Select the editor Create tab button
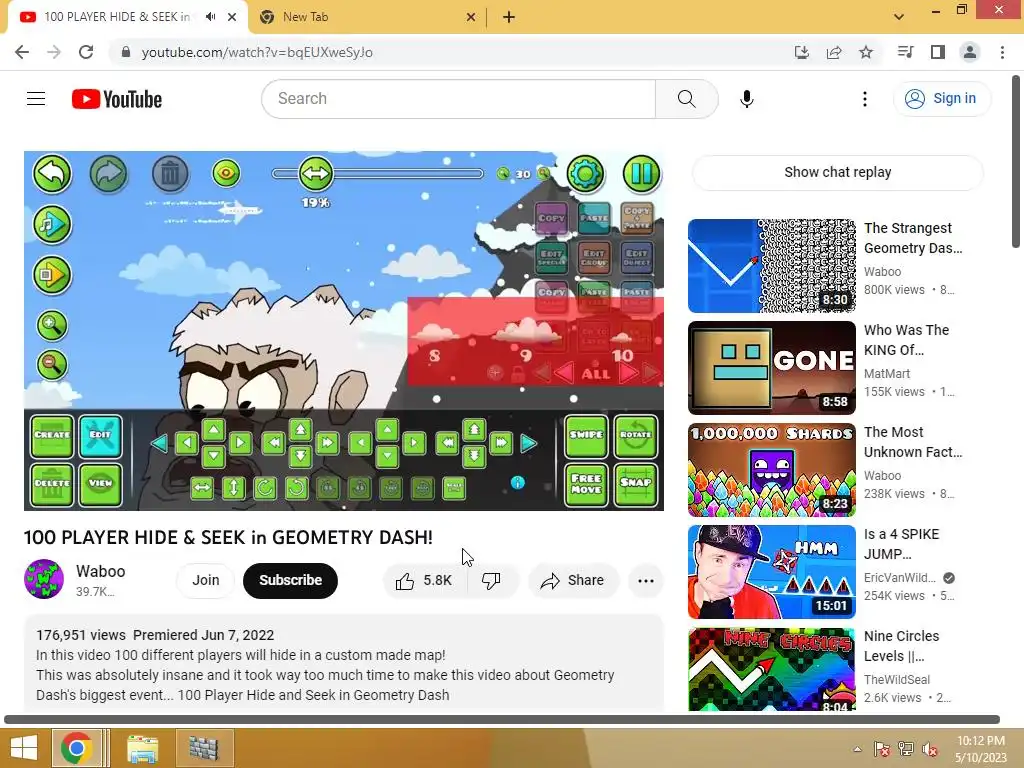Image resolution: width=1024 pixels, height=768 pixels. 52,435
